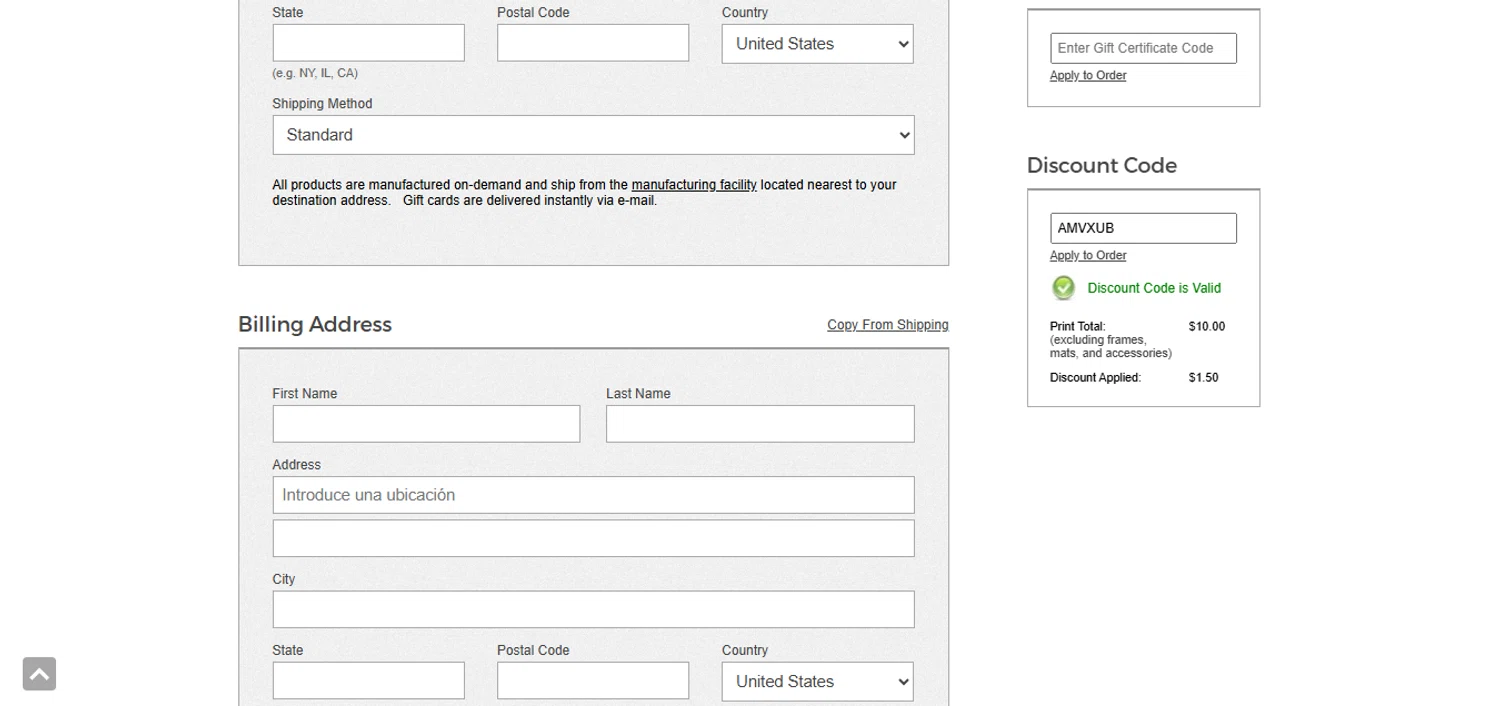Click the Discount Code is Valid text
This screenshot has height=706, width=1500.
pyautogui.click(x=1154, y=288)
